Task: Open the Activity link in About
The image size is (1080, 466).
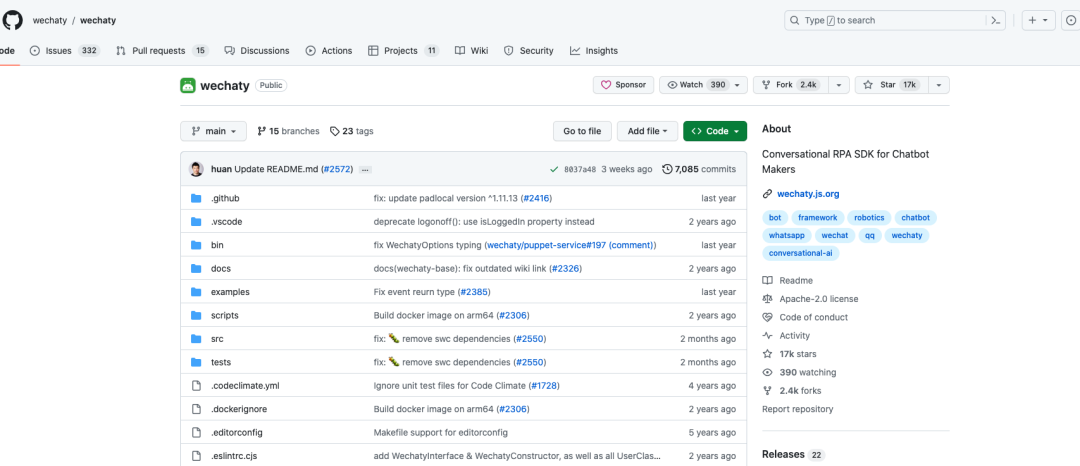Action: point(787,336)
